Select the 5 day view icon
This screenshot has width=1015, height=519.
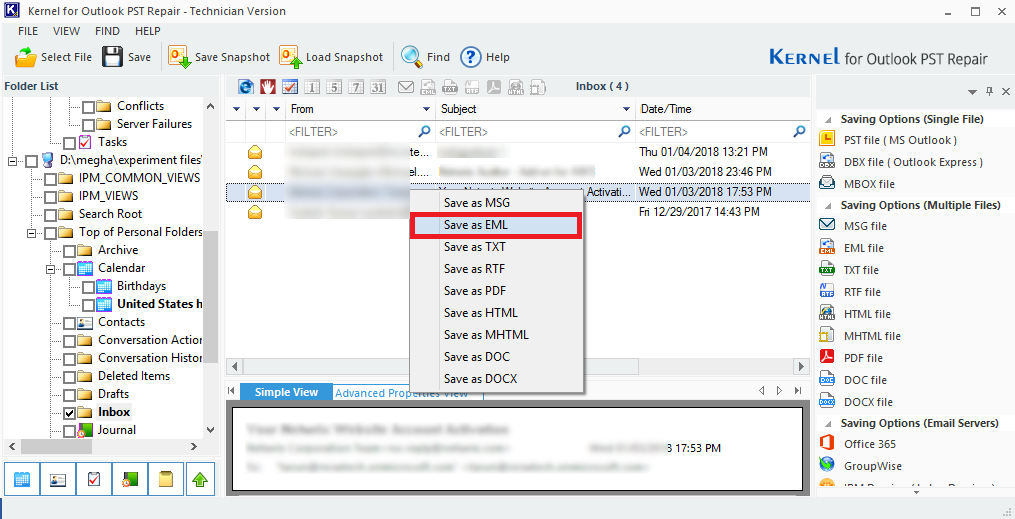[x=334, y=87]
